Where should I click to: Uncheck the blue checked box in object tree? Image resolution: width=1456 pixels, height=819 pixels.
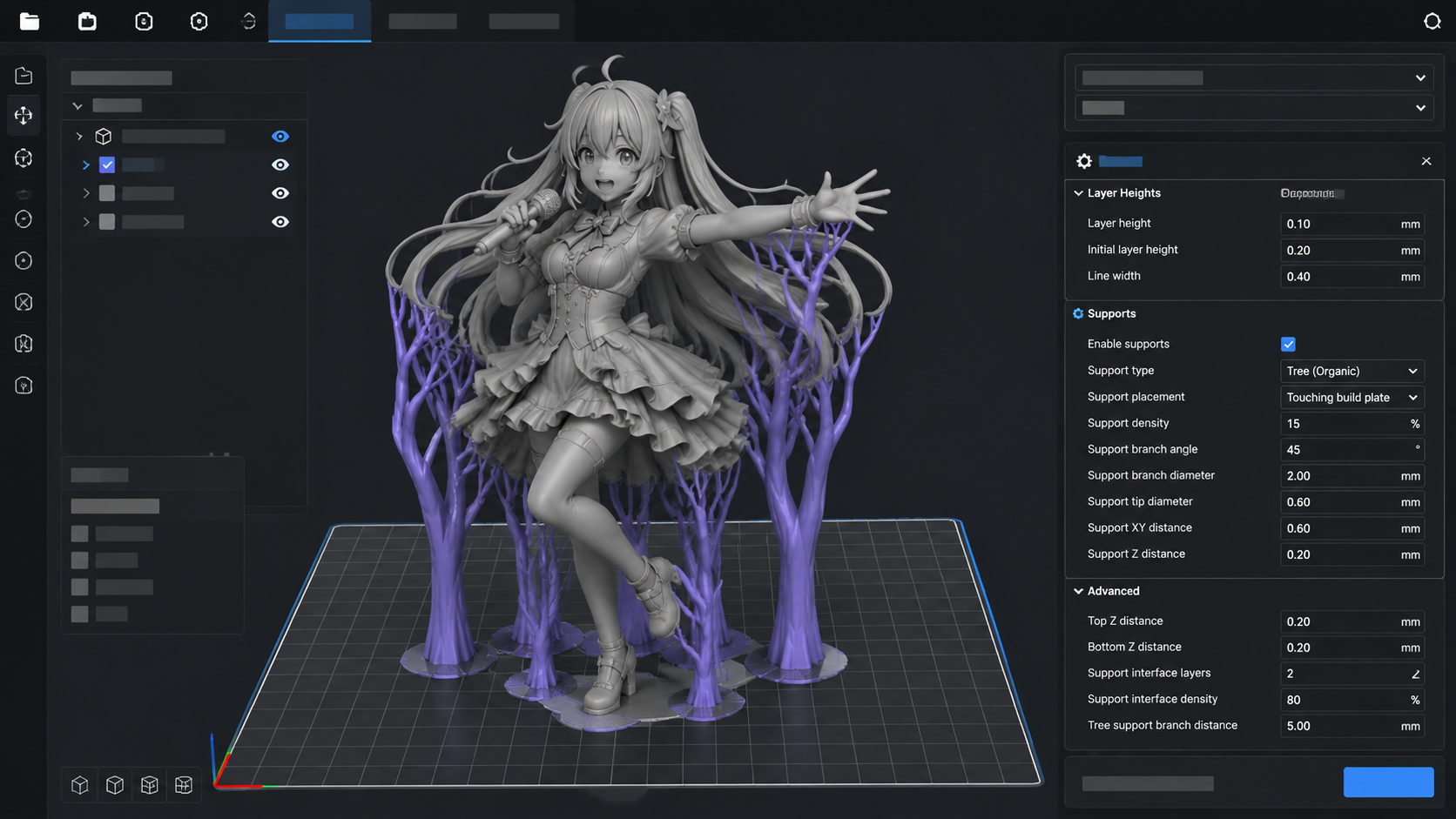pyautogui.click(x=107, y=164)
